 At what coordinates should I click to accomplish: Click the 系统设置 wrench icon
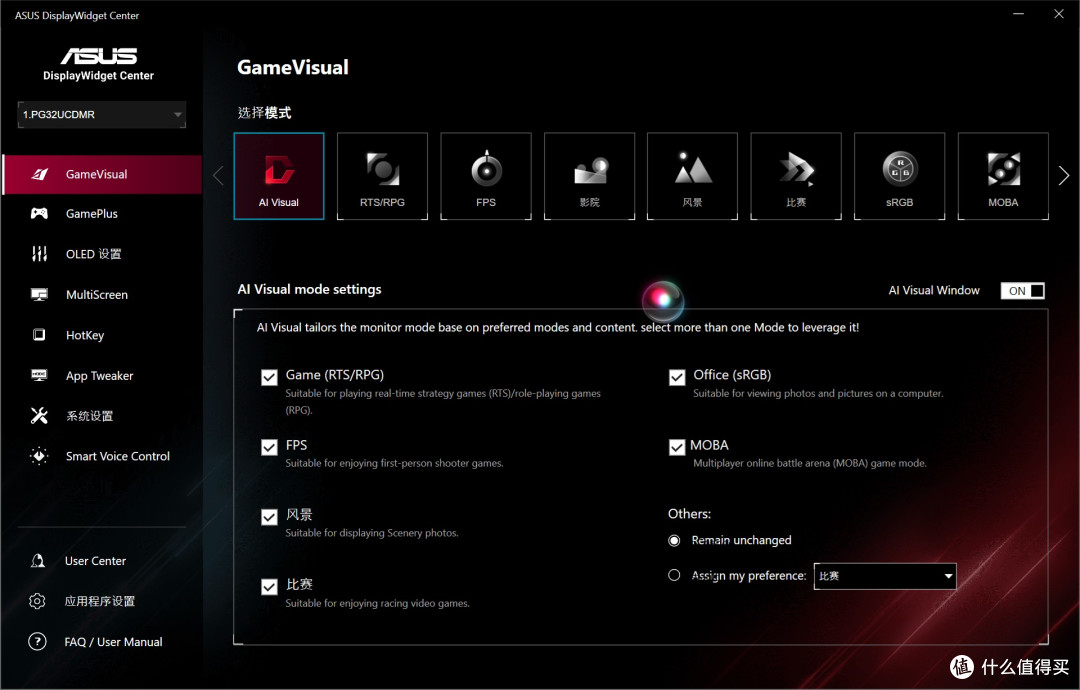[39, 415]
